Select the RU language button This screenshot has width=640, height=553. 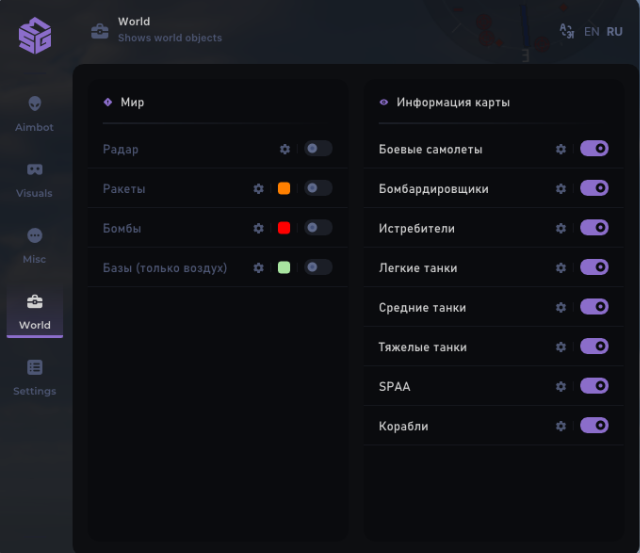614,31
